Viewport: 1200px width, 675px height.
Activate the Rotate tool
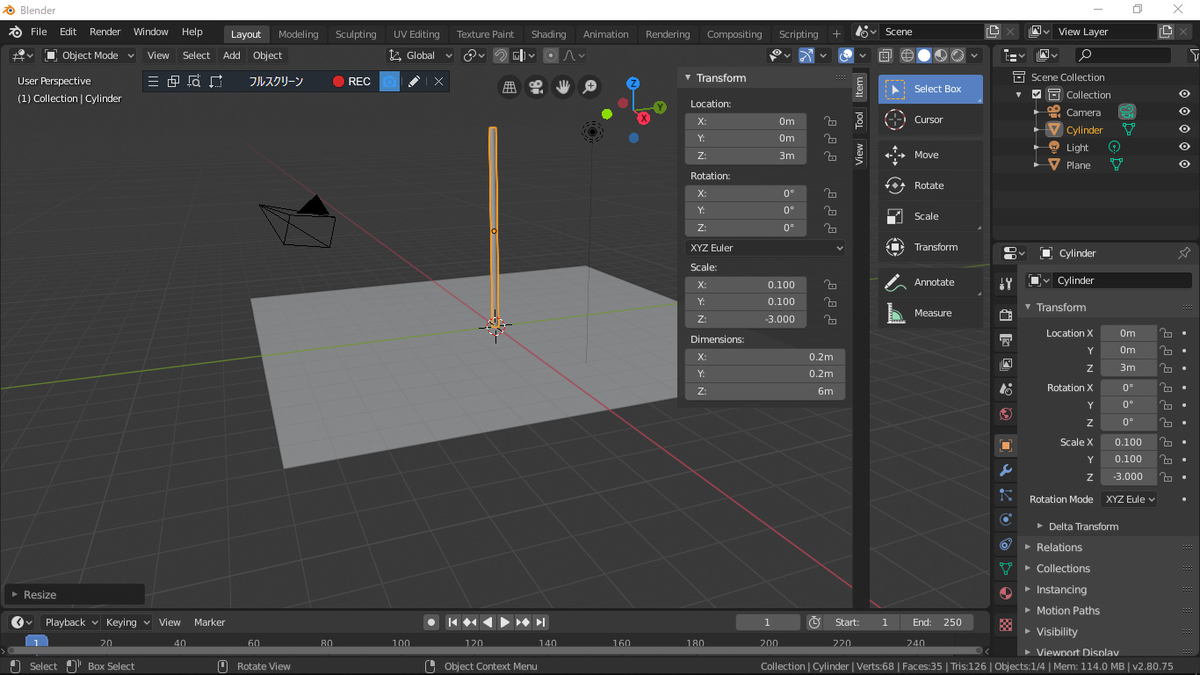click(930, 186)
